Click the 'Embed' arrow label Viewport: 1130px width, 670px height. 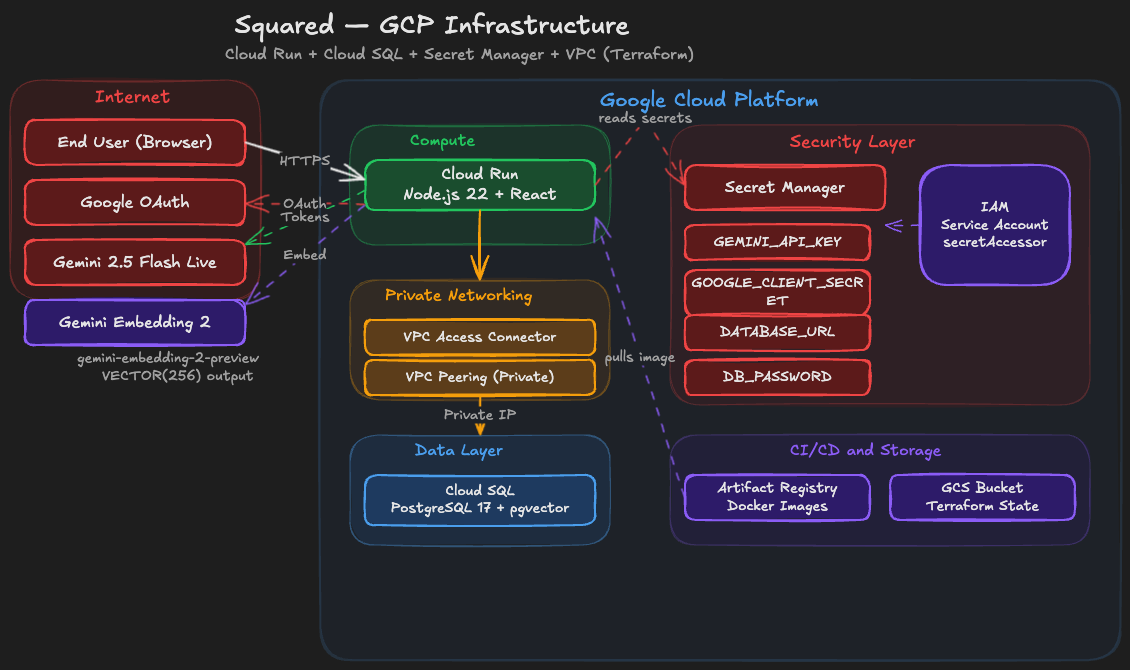pyautogui.click(x=305, y=254)
